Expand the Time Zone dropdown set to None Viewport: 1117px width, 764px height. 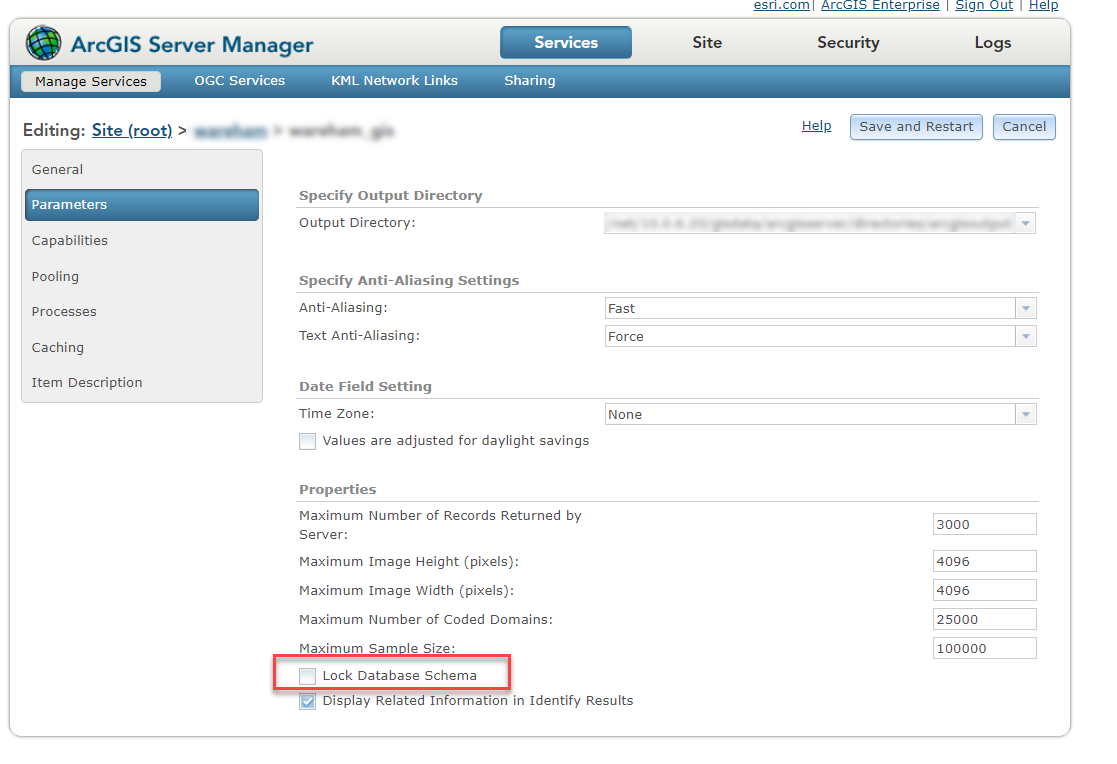[x=1024, y=413]
